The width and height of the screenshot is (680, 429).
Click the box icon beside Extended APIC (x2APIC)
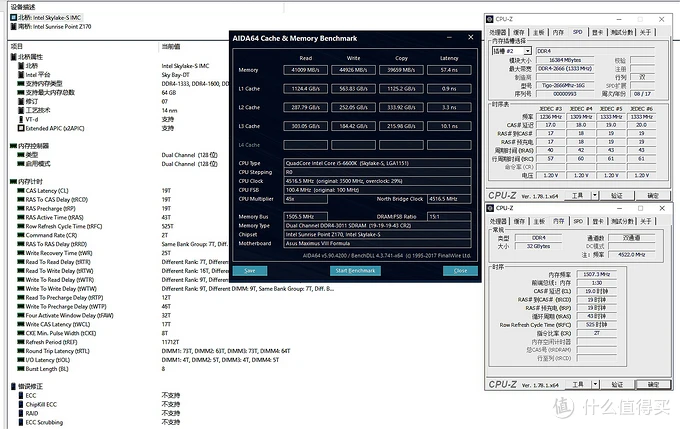pyautogui.click(x=21, y=128)
